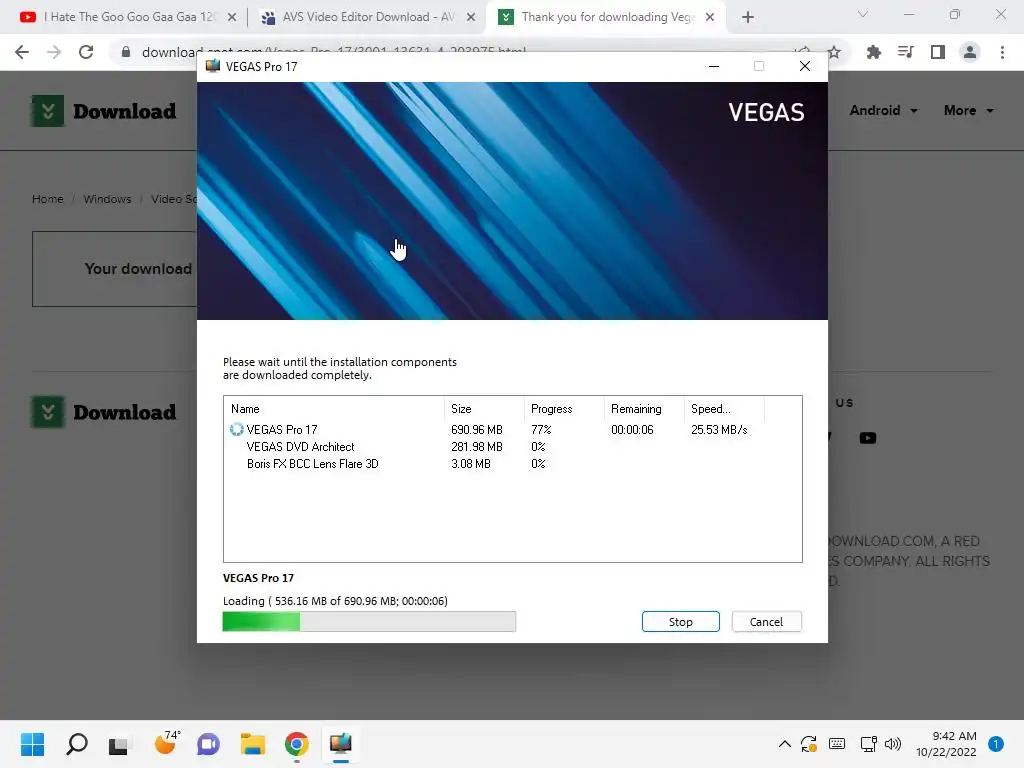Open the Windows breadcrumb link
Viewport: 1024px width, 768px height.
coord(107,199)
